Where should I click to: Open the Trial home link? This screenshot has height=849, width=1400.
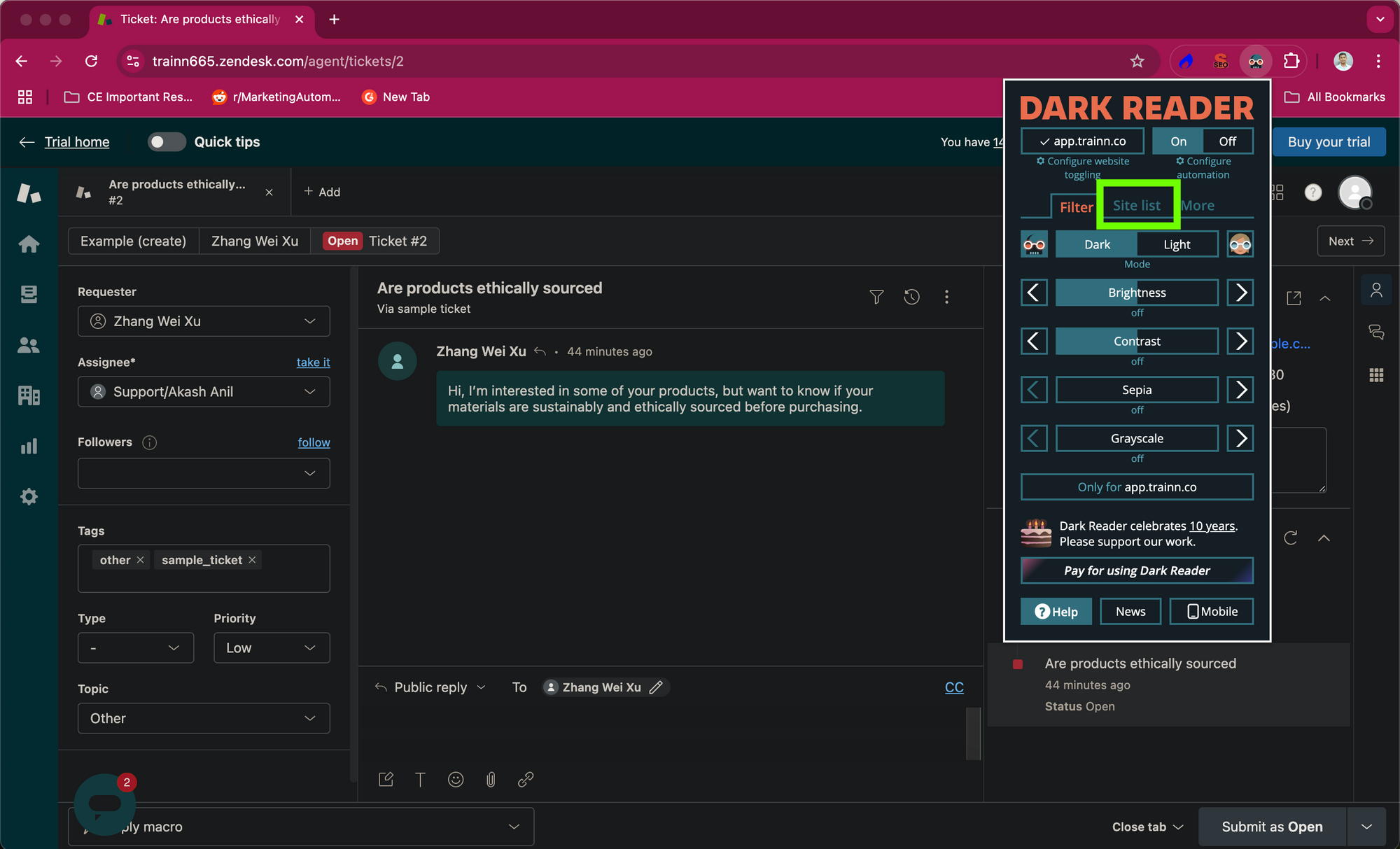[77, 141]
